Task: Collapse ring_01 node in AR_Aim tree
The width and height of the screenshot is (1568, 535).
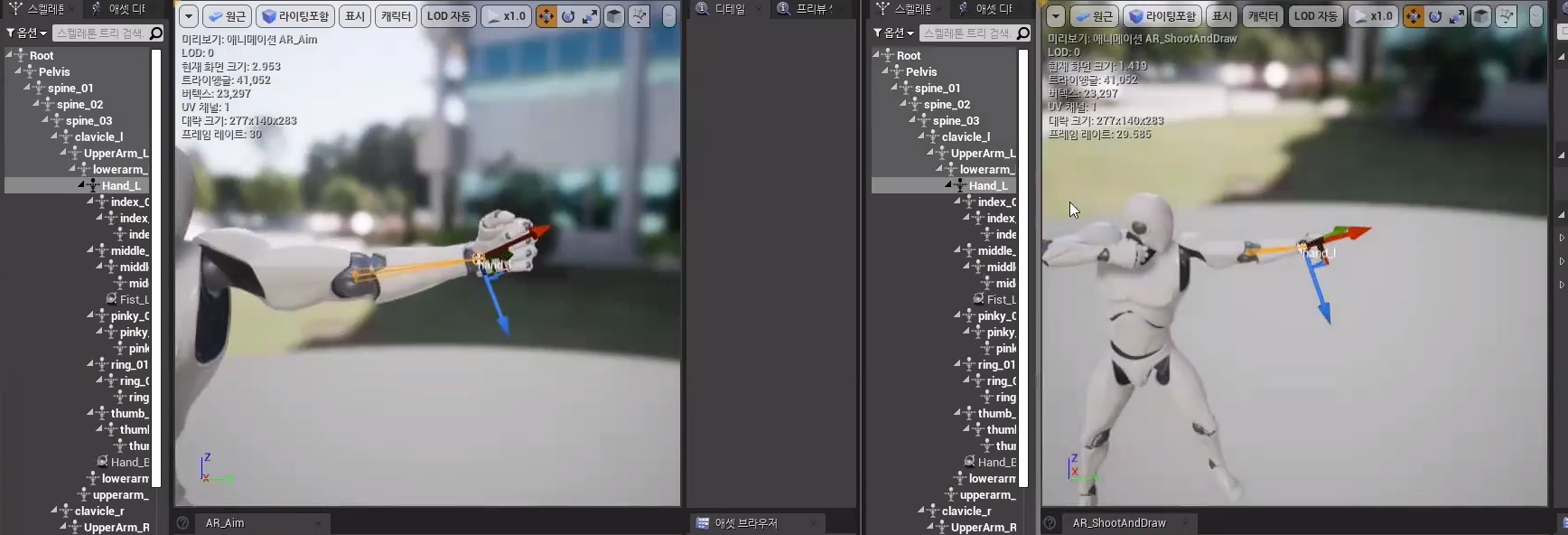Action: pyautogui.click(x=90, y=364)
